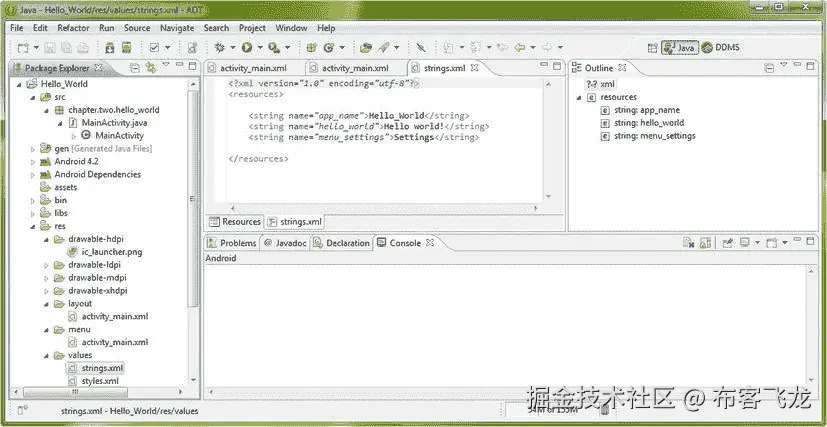827x427 pixels.
Task: Click the Next Annotation toolbar icon
Action: 448,48
